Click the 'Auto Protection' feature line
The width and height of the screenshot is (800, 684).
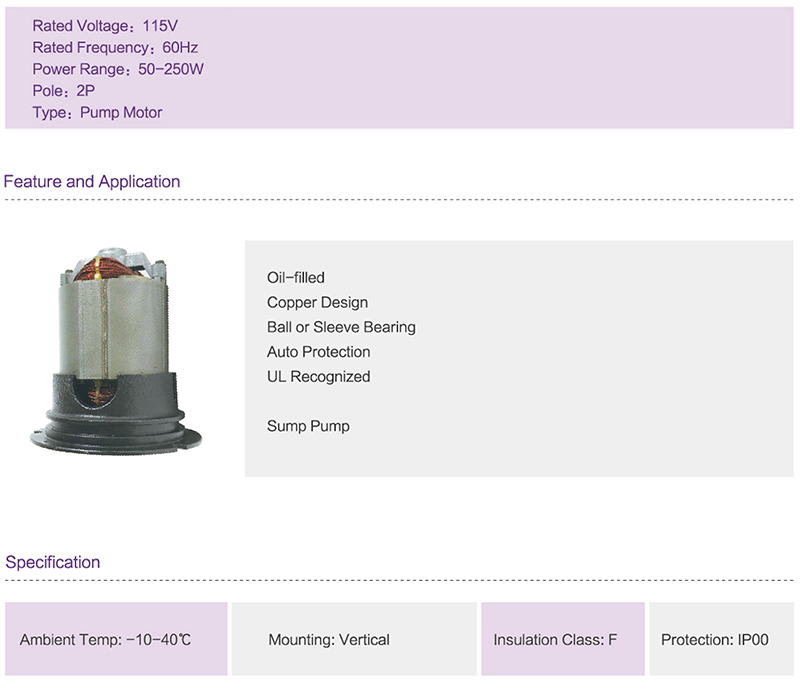[318, 352]
